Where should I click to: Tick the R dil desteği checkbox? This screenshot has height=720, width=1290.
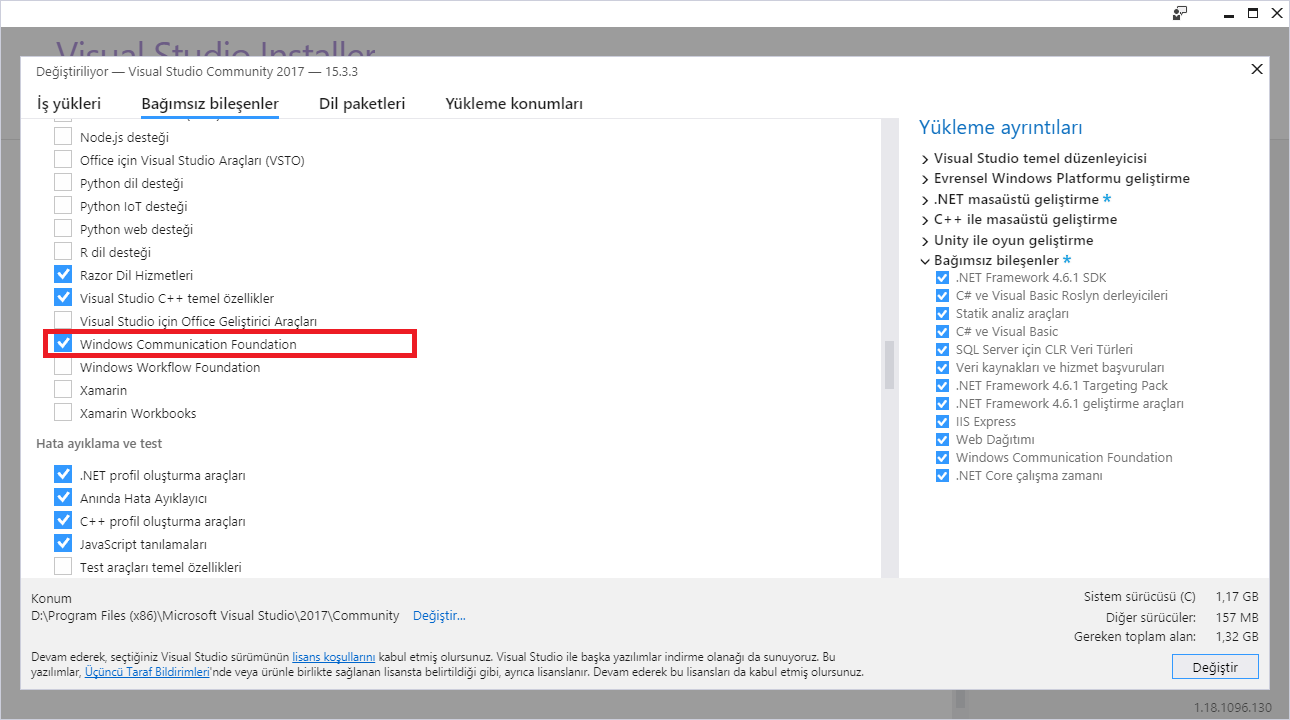tap(63, 252)
